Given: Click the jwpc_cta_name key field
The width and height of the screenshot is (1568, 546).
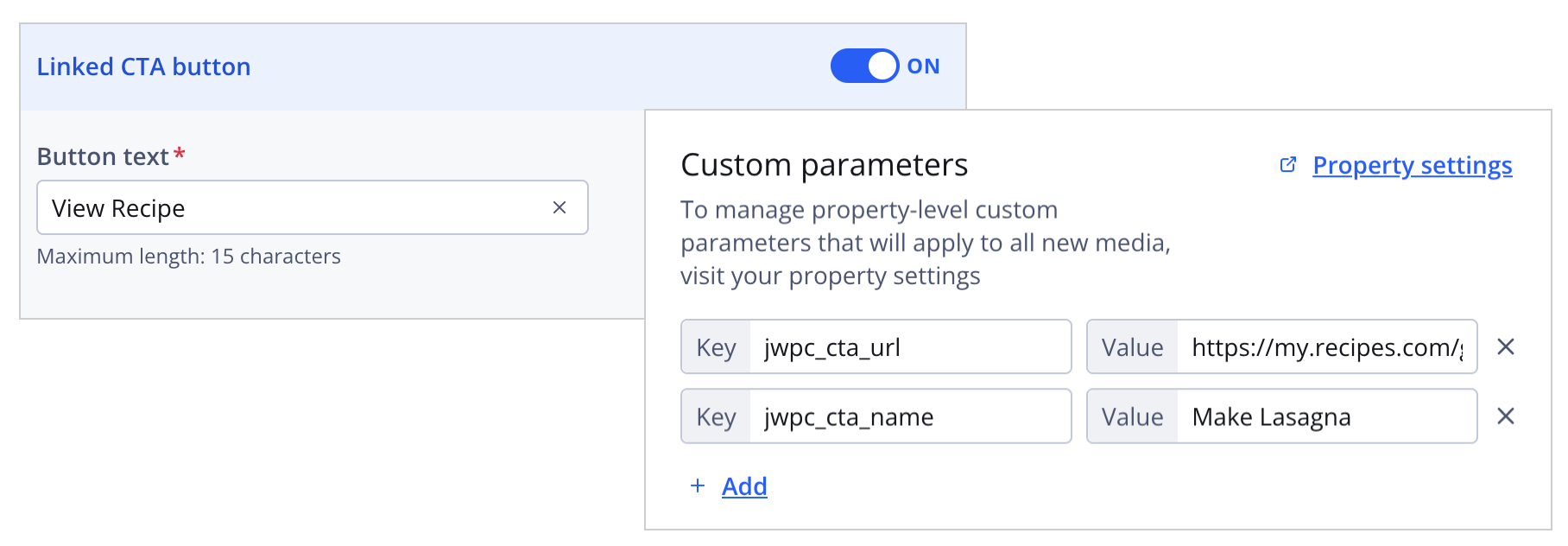Looking at the screenshot, I should (x=911, y=416).
